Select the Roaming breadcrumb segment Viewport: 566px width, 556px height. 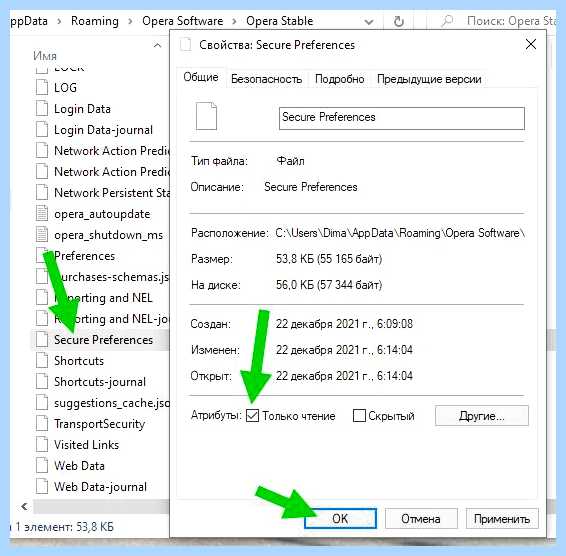point(95,21)
